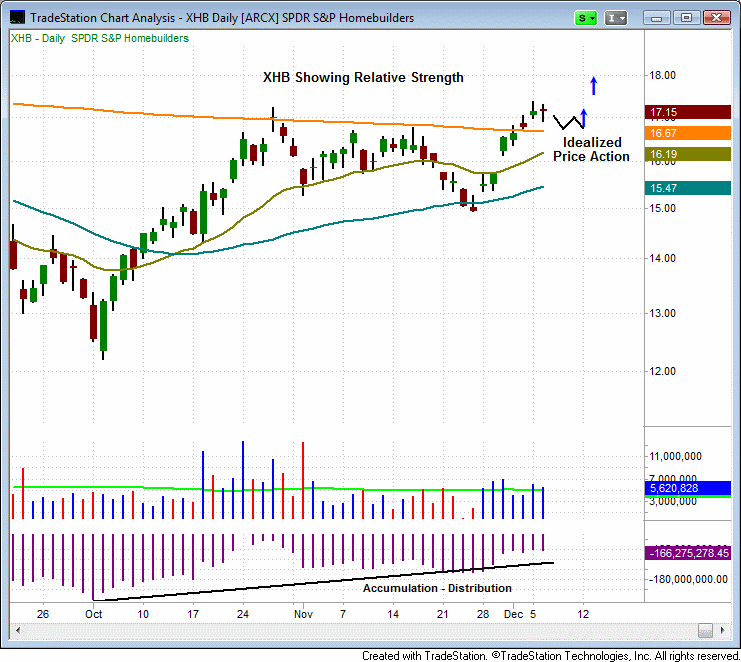Click the Oct date axis label
This screenshot has width=741, height=662.
click(x=94, y=614)
